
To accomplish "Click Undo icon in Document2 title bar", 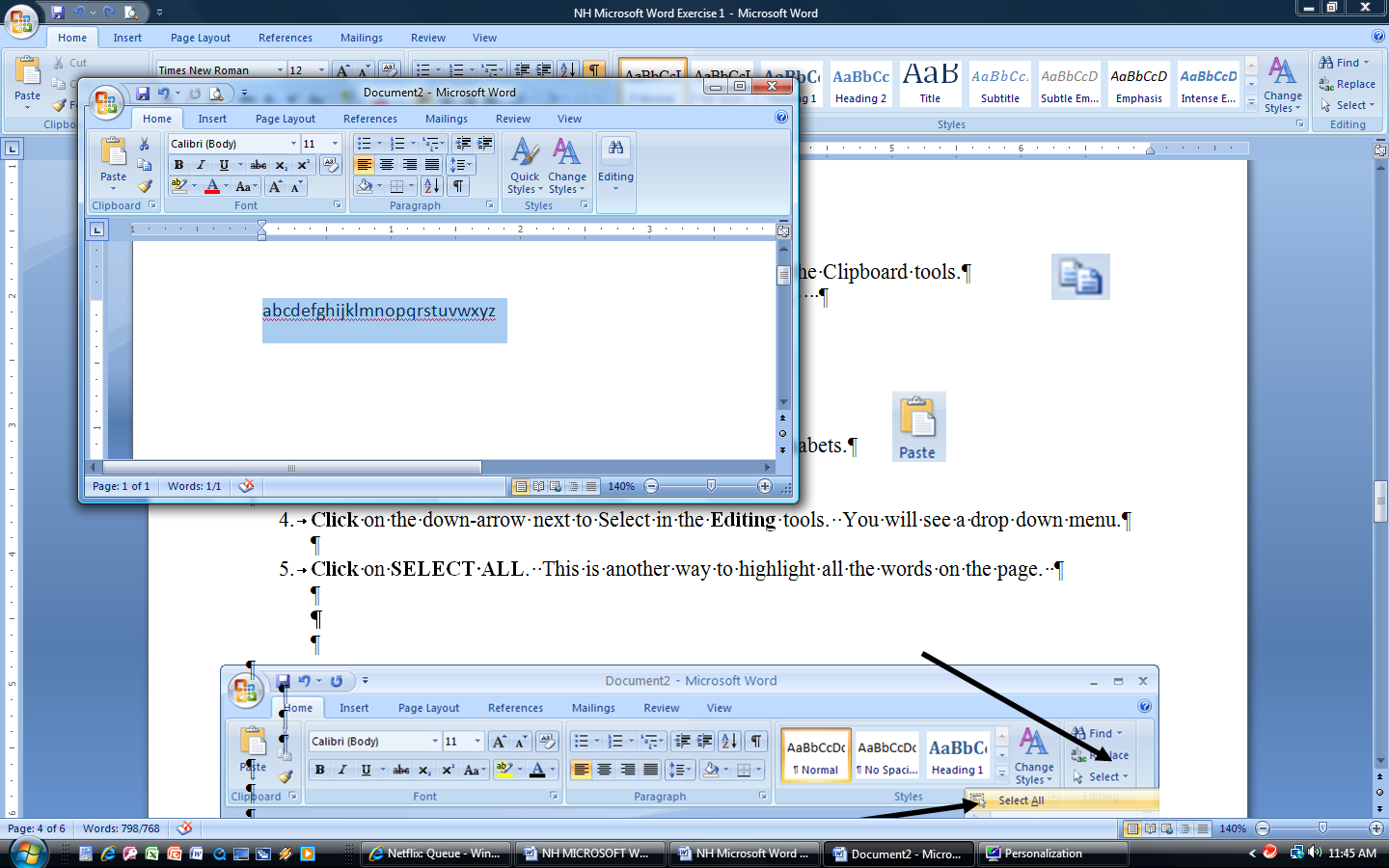I will click(x=164, y=94).
